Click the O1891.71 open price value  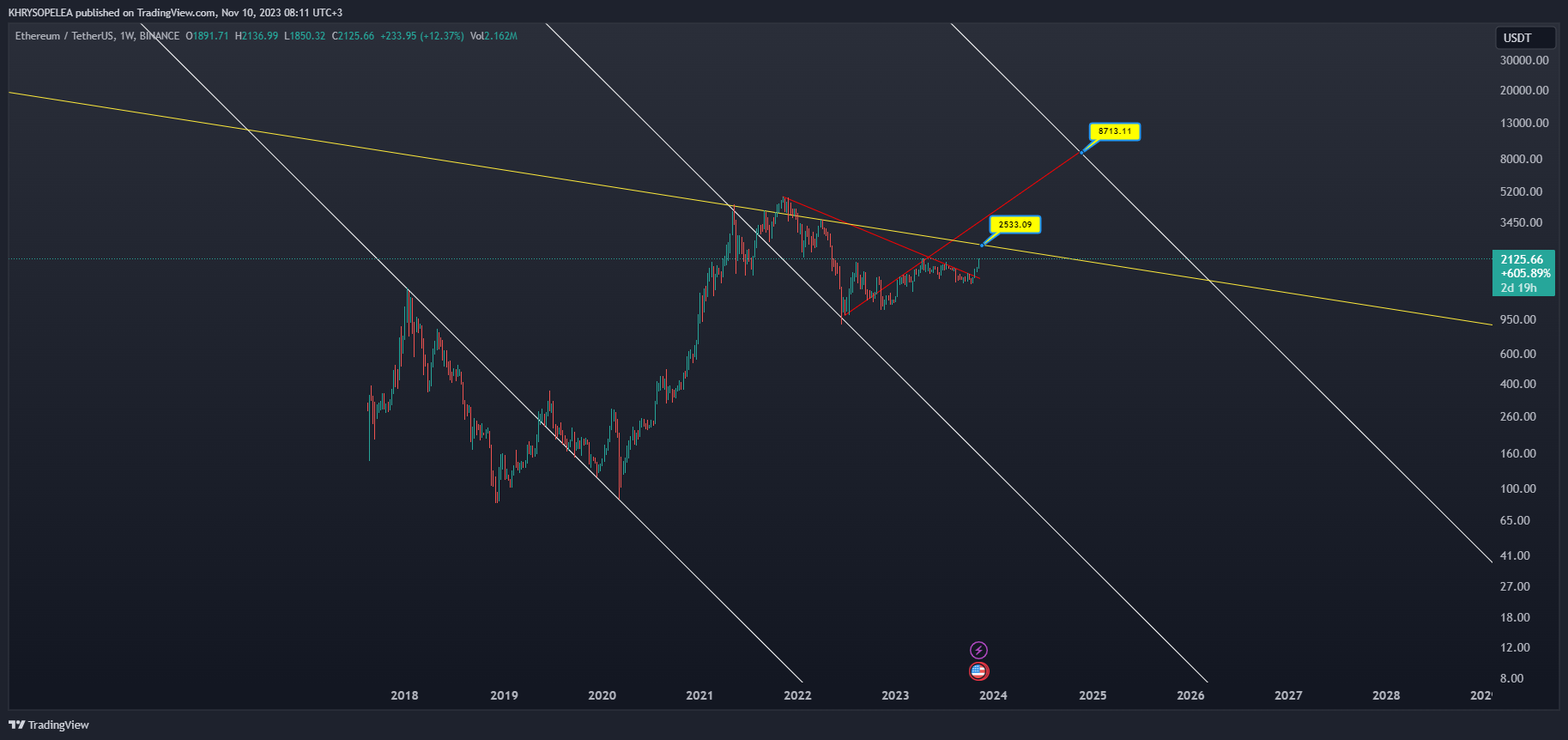tap(207, 36)
